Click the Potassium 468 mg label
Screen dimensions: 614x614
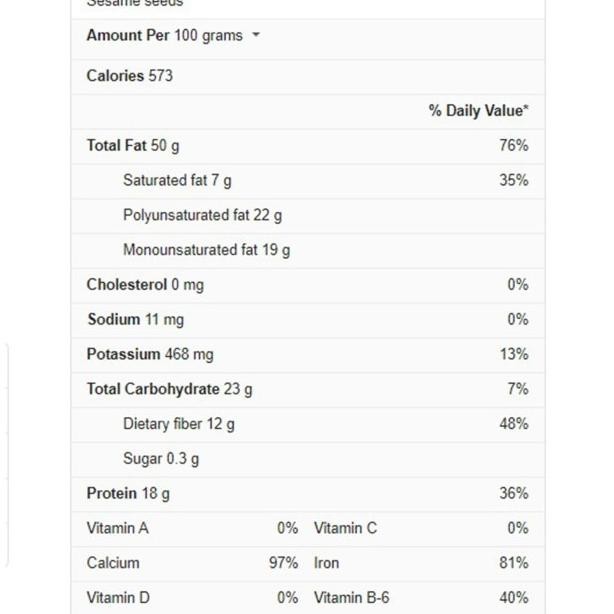coord(150,354)
